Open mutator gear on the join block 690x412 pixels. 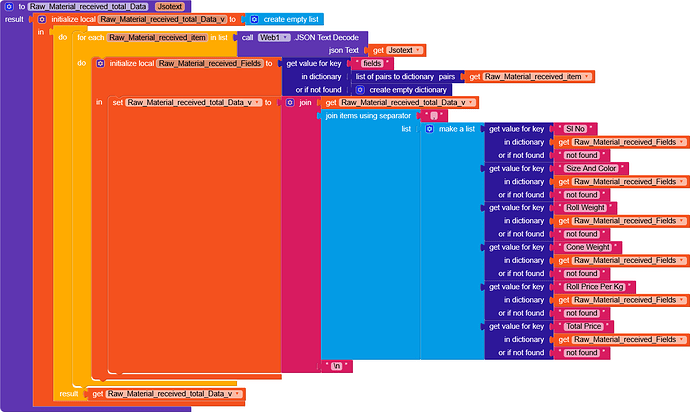290,103
